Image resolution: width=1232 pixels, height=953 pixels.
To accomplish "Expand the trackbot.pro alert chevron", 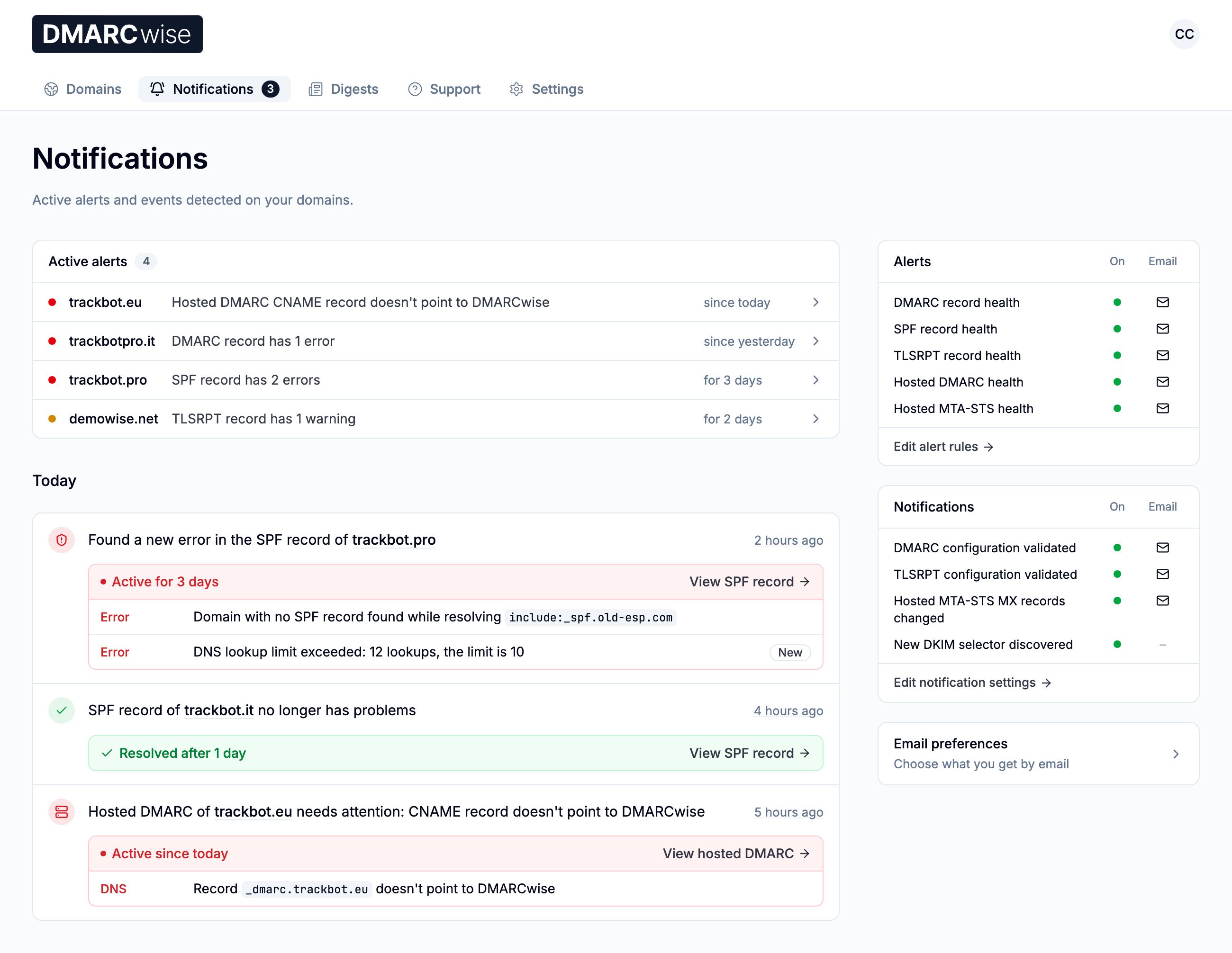I will click(815, 380).
